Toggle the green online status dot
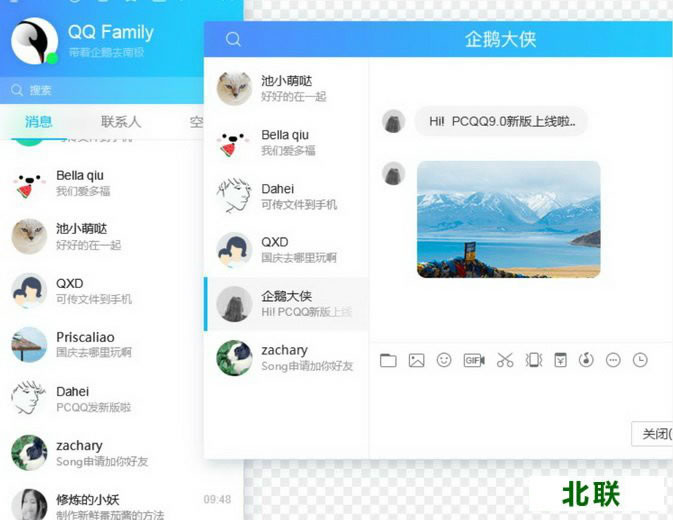 (x=52, y=58)
